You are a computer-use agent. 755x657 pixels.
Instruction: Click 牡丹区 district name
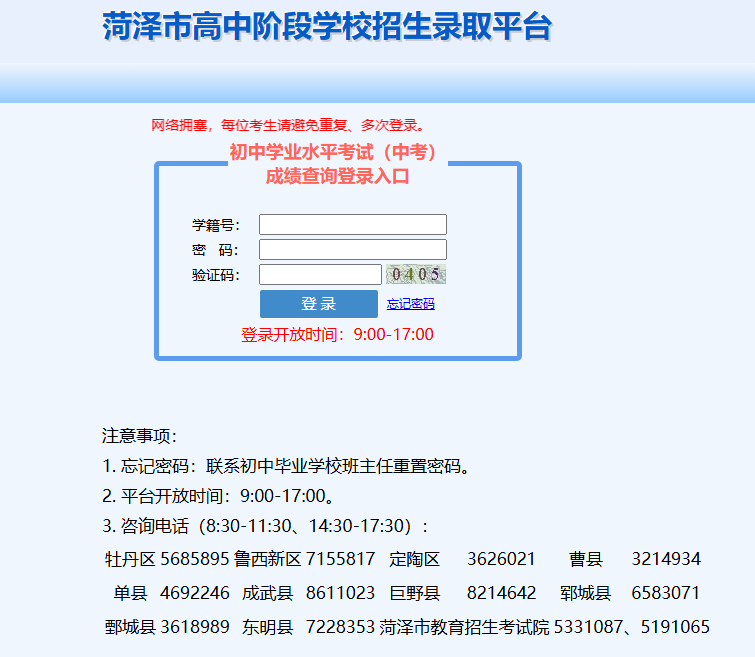[x=130, y=559]
